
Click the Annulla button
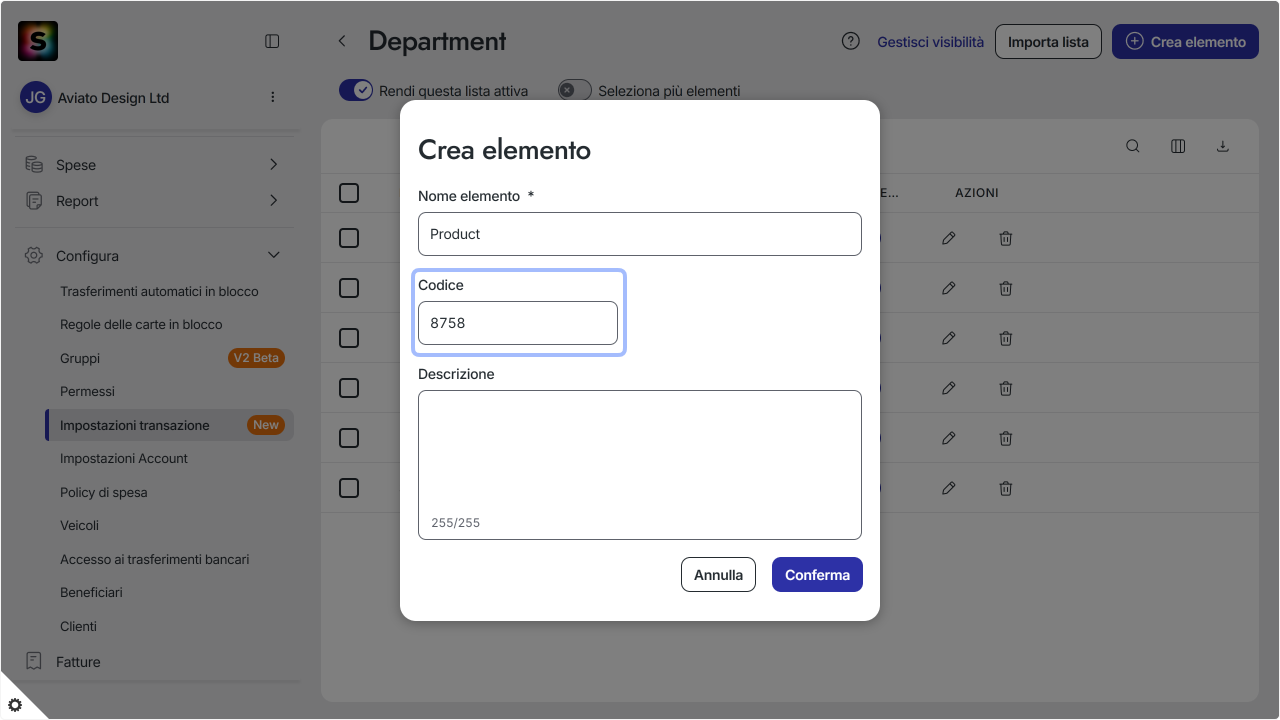(x=718, y=575)
